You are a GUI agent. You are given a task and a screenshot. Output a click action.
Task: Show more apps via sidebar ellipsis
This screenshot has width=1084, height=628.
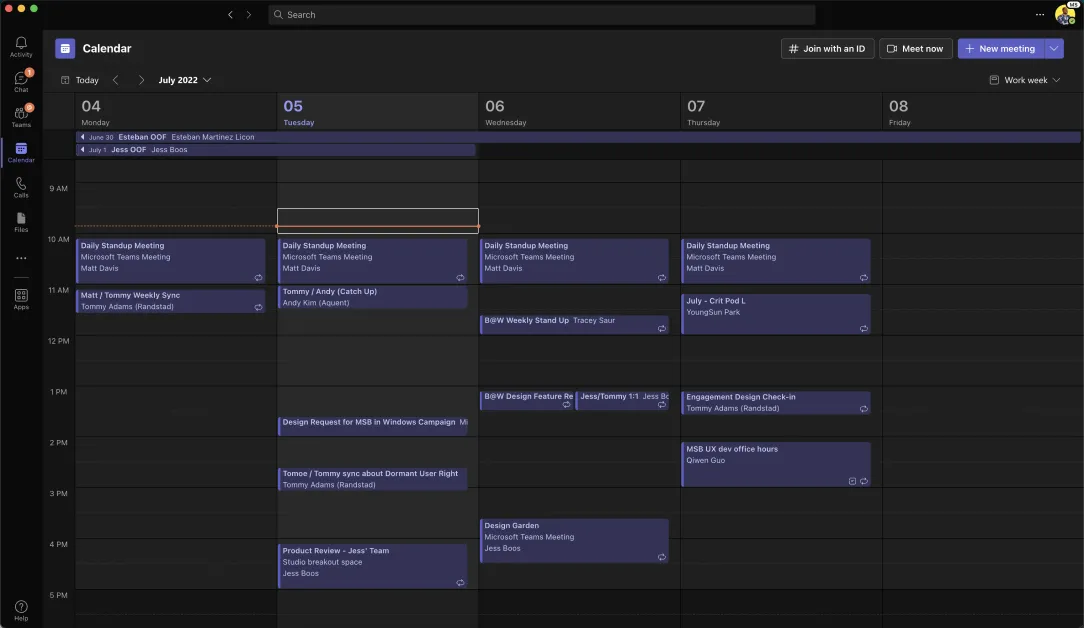coord(21,258)
